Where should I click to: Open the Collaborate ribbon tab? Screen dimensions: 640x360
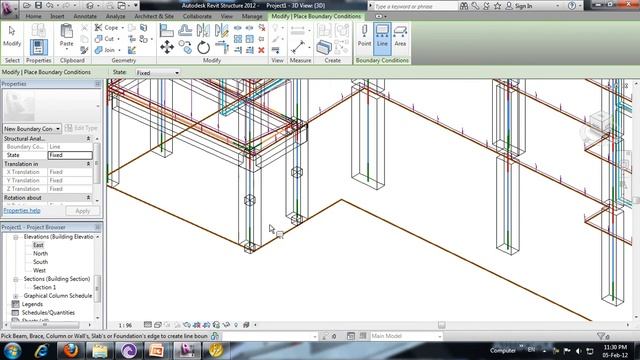tap(197, 16)
